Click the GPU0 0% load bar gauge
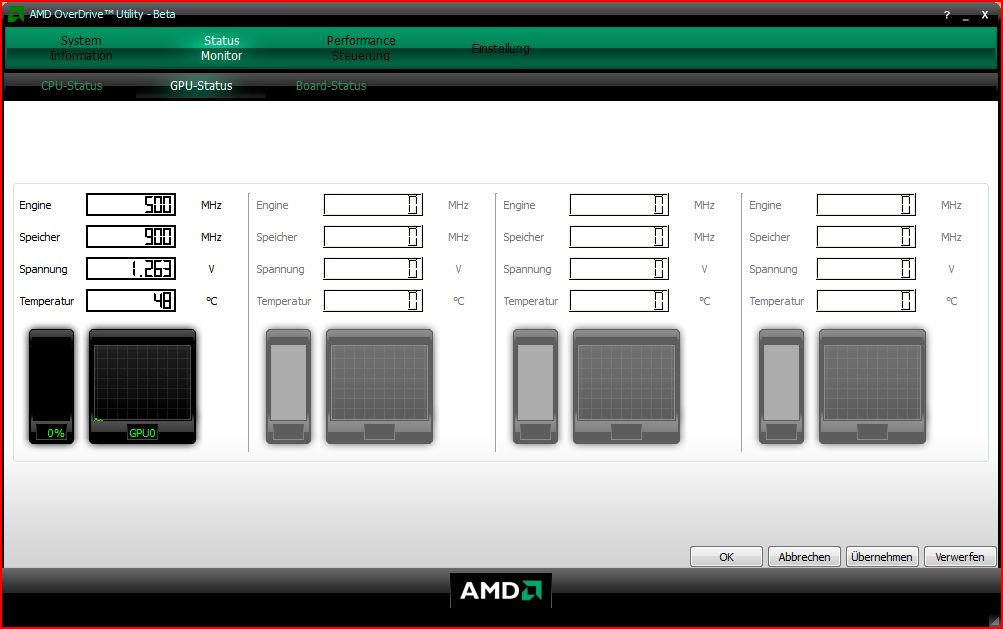This screenshot has width=1003, height=629. [x=51, y=386]
